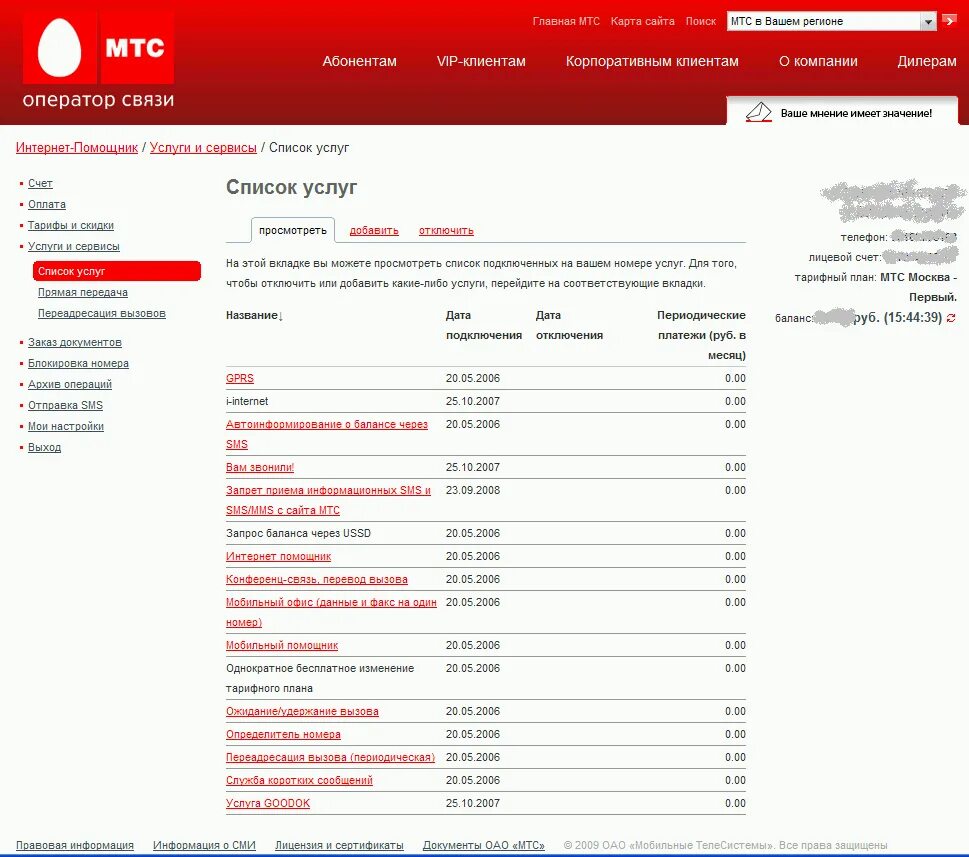
Task: Open the 'Вам звонили!' service link
Action: point(260,467)
